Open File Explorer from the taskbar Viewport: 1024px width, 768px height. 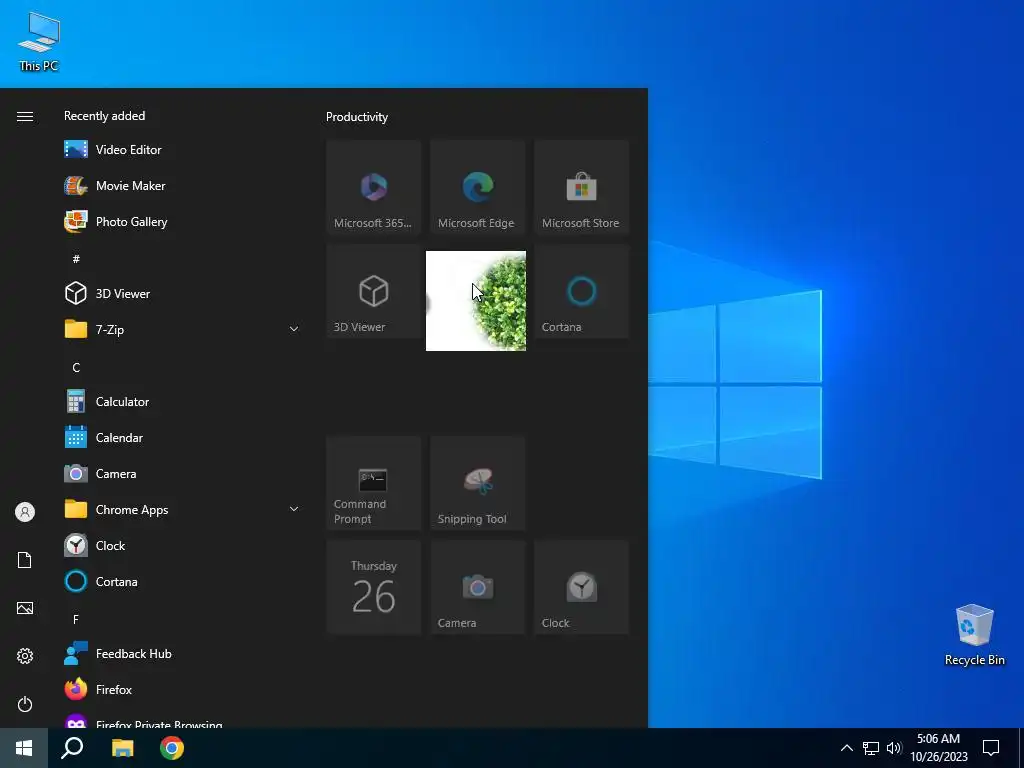pos(122,748)
